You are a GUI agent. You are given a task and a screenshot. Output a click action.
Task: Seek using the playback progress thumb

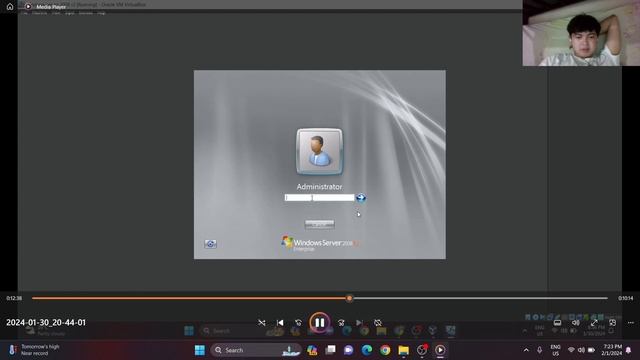click(x=349, y=298)
